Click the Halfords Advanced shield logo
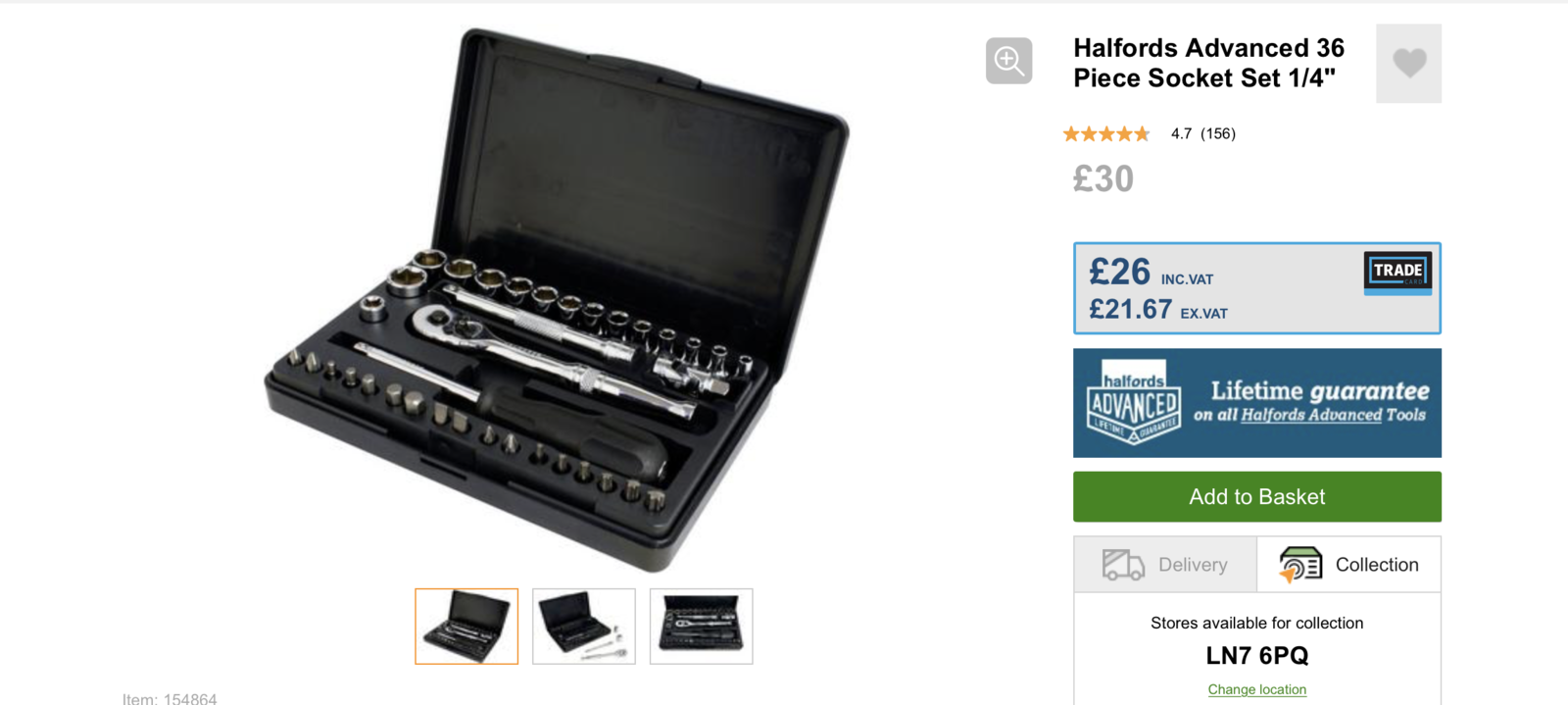Viewport: 1568px width, 705px height. click(x=1134, y=403)
